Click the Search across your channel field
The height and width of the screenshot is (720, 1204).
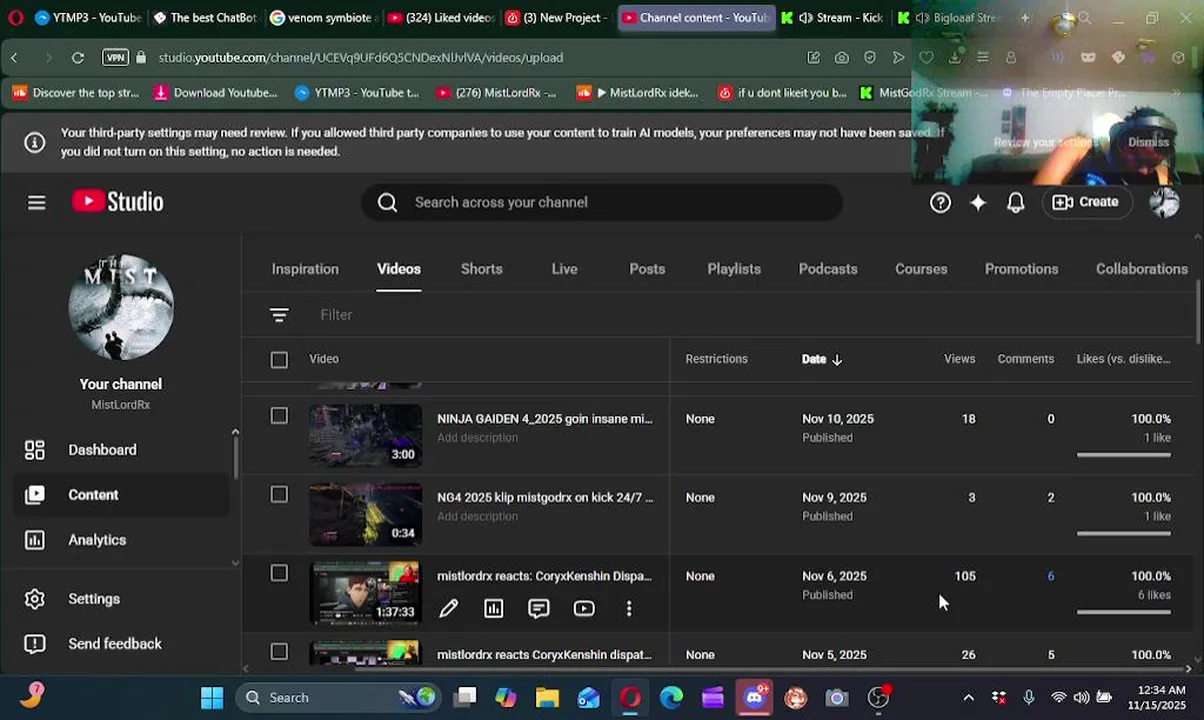pyautogui.click(x=602, y=202)
